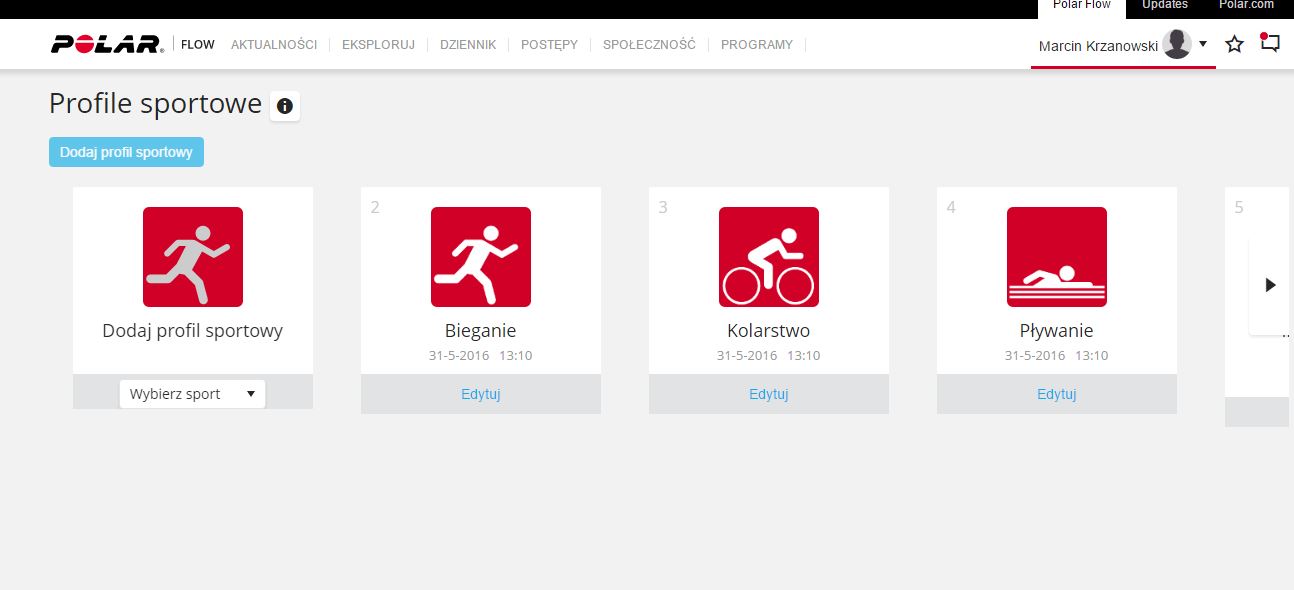
Task: Click the Dodaj profil sportowy blue button
Action: 126,152
